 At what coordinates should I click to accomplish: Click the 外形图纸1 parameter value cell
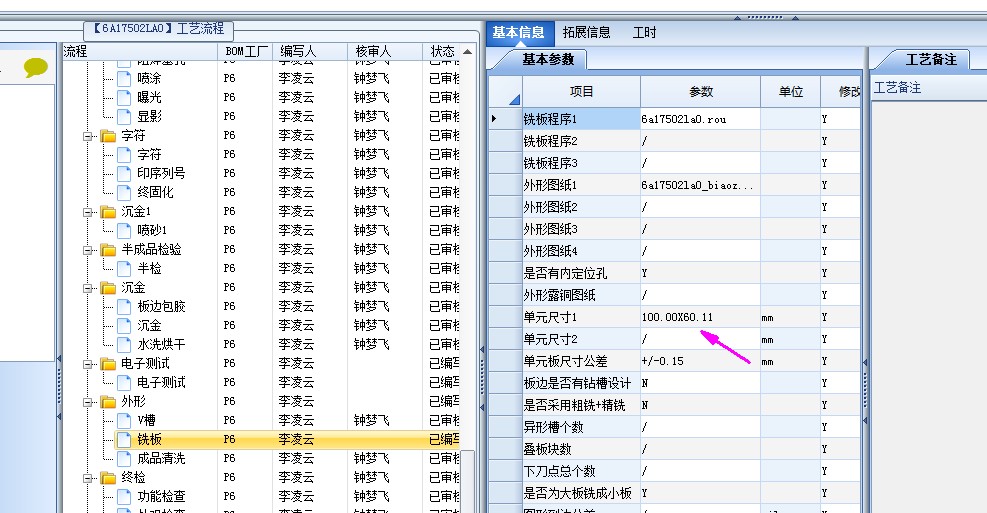(700, 185)
